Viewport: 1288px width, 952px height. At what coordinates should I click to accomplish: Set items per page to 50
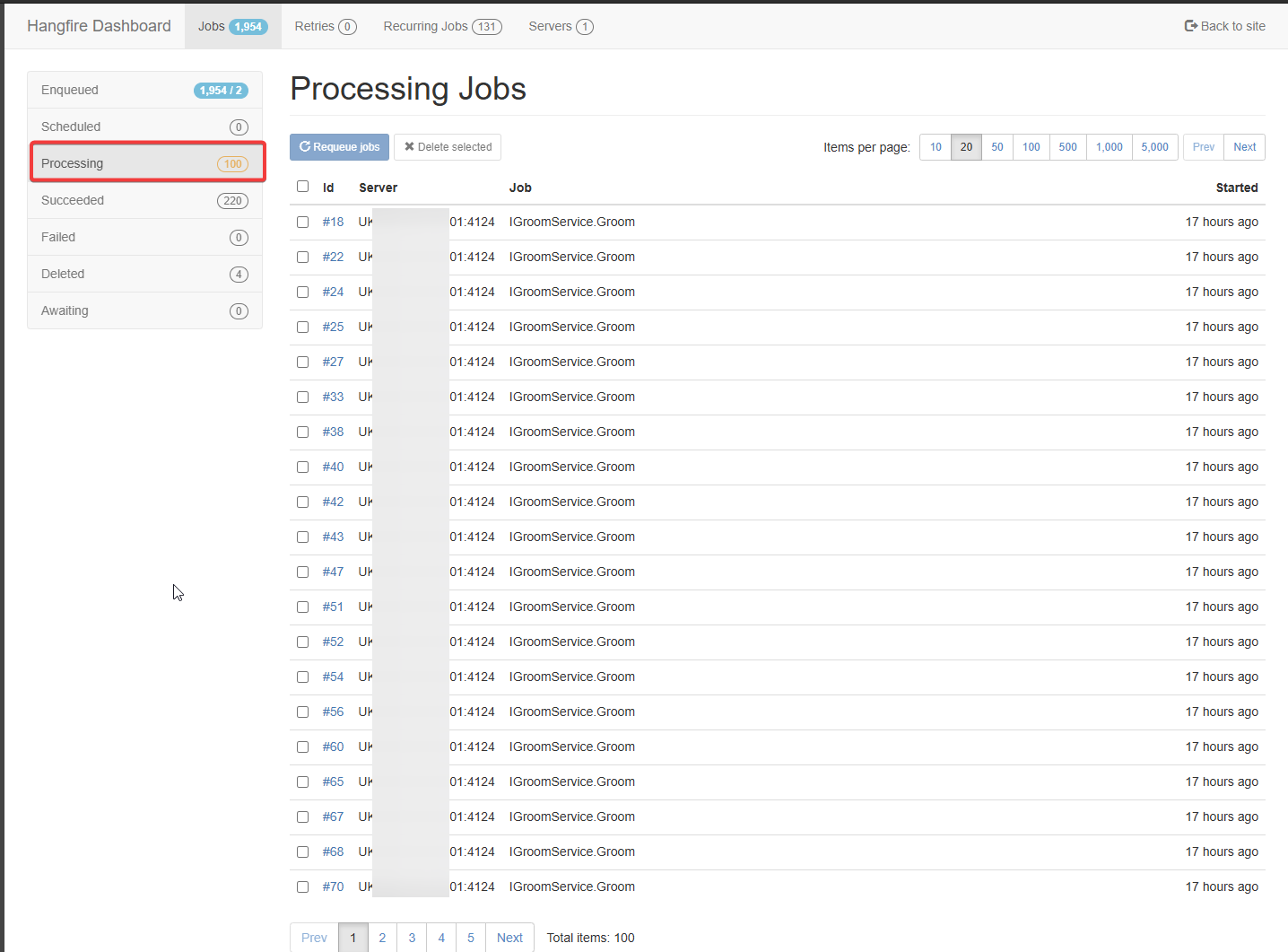click(997, 147)
